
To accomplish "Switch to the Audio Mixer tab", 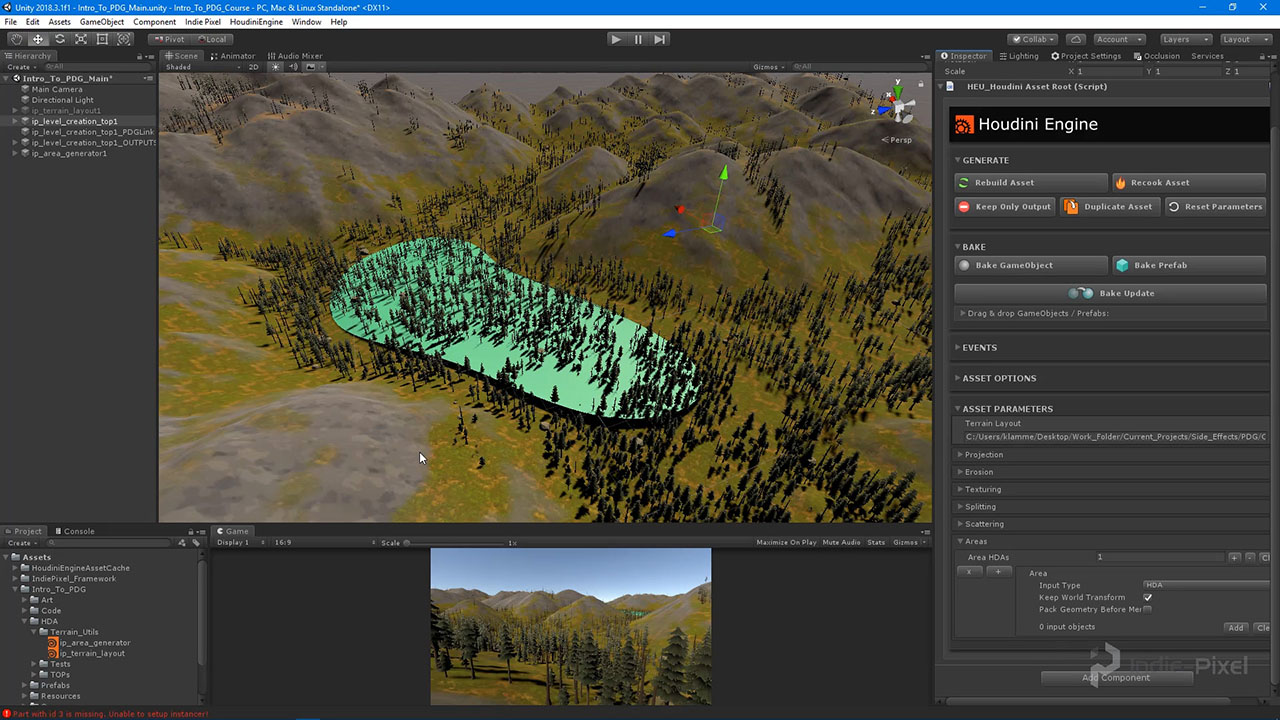I will (295, 56).
